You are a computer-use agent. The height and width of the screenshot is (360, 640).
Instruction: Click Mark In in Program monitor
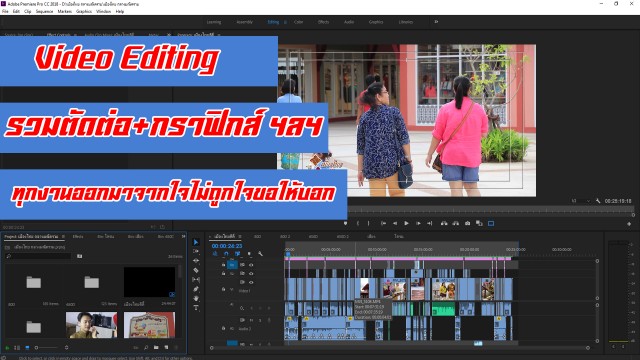pos(358,223)
